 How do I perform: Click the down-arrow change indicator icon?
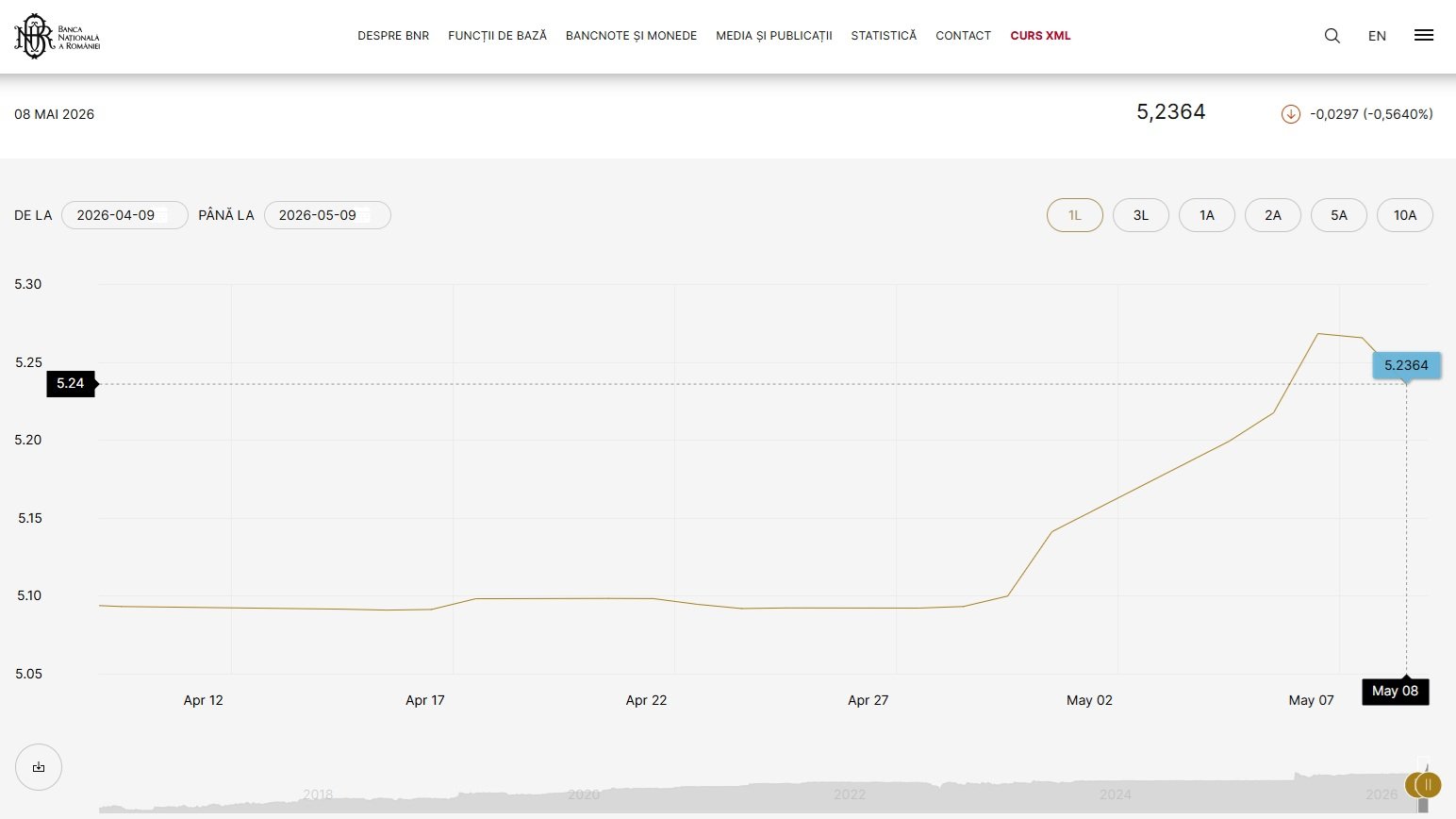coord(1290,114)
